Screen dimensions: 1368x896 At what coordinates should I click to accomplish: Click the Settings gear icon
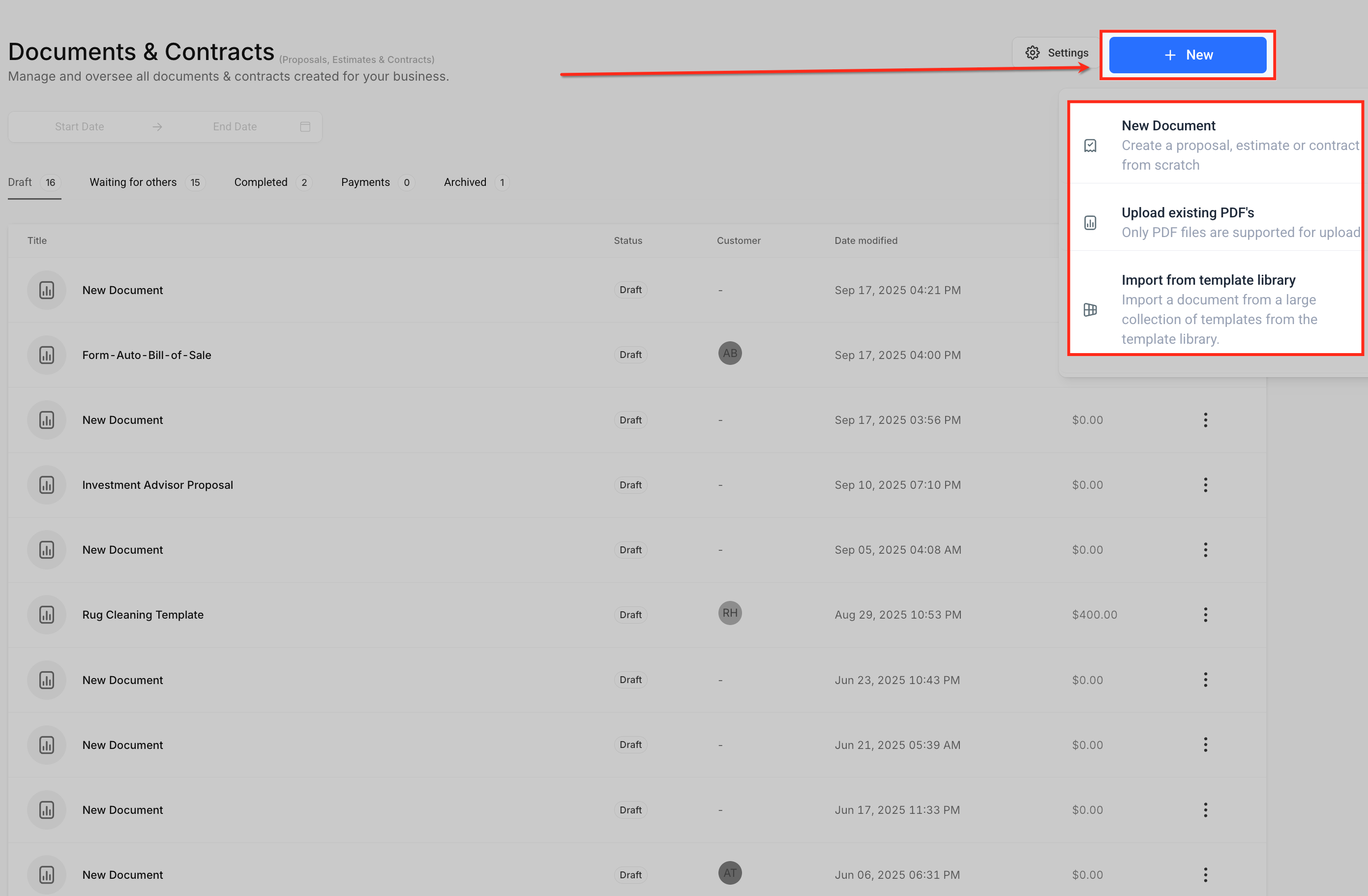(1032, 53)
